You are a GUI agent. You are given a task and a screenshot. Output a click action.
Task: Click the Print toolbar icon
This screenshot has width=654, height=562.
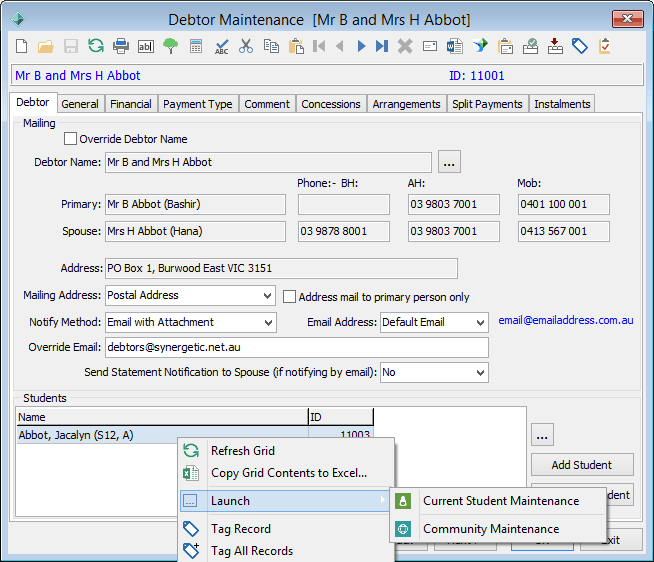pos(121,46)
